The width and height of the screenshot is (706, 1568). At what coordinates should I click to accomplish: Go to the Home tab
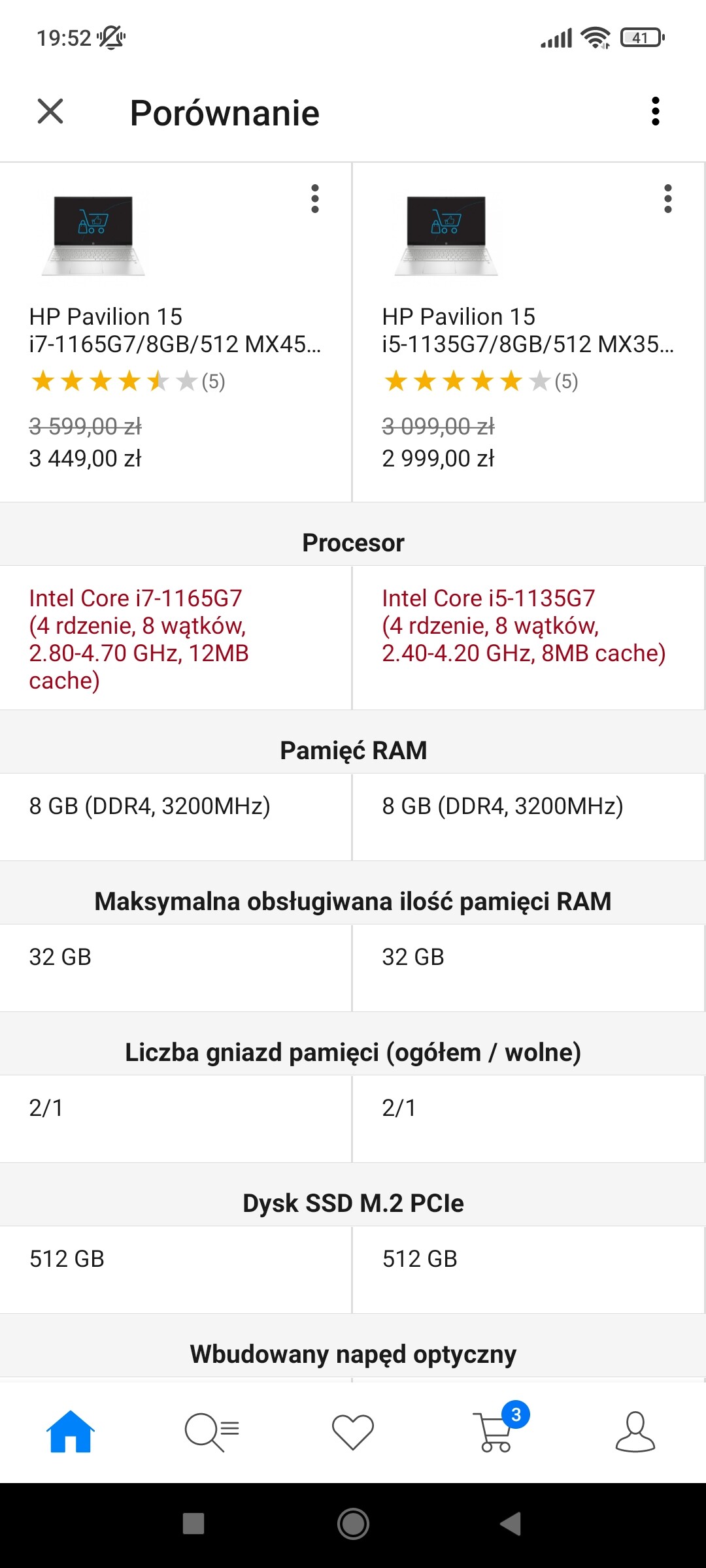tap(71, 1431)
